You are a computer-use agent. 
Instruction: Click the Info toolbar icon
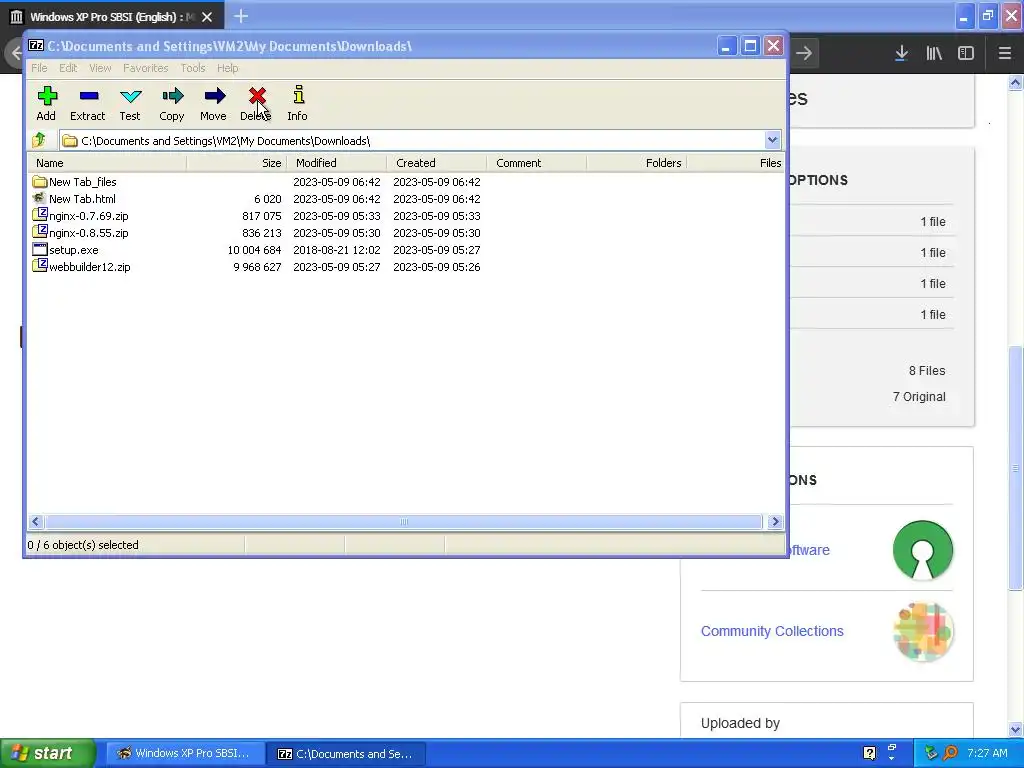coord(298,95)
